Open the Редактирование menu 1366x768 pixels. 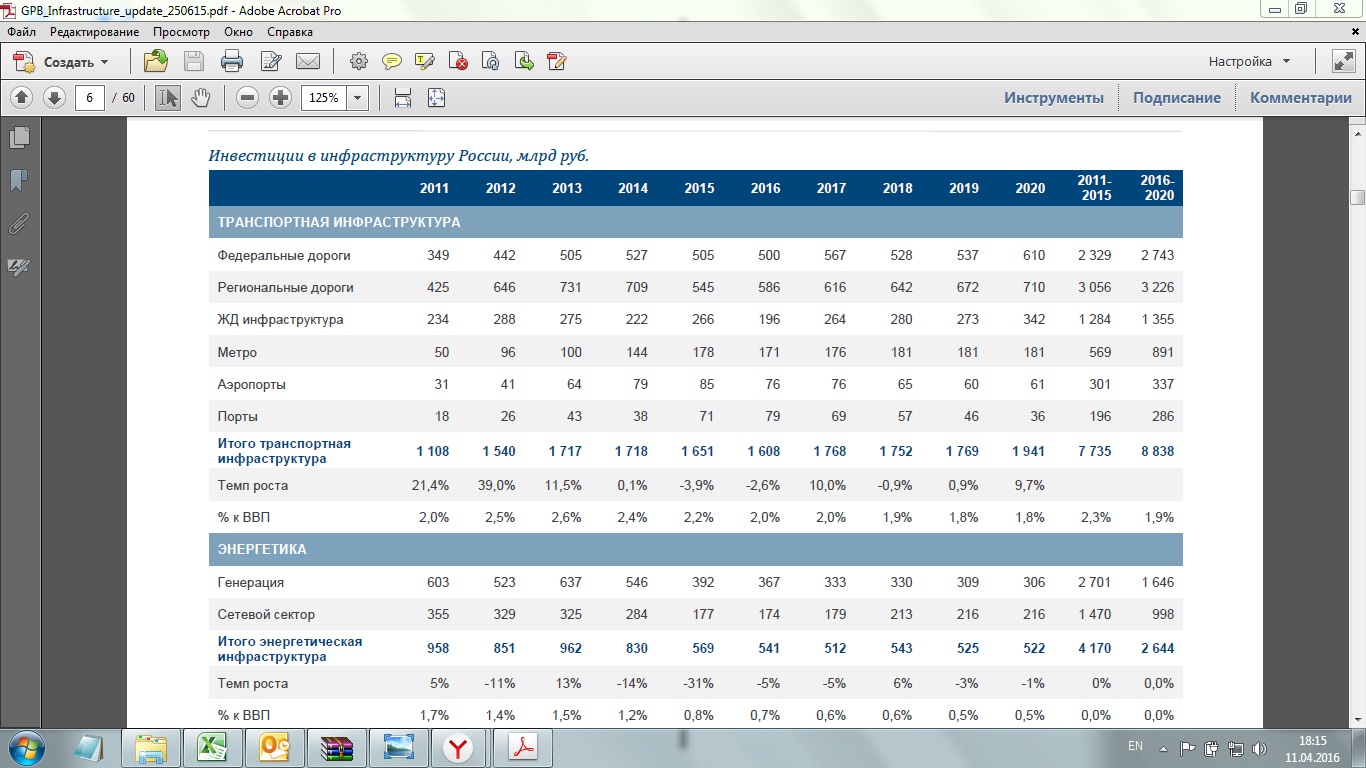(x=95, y=32)
